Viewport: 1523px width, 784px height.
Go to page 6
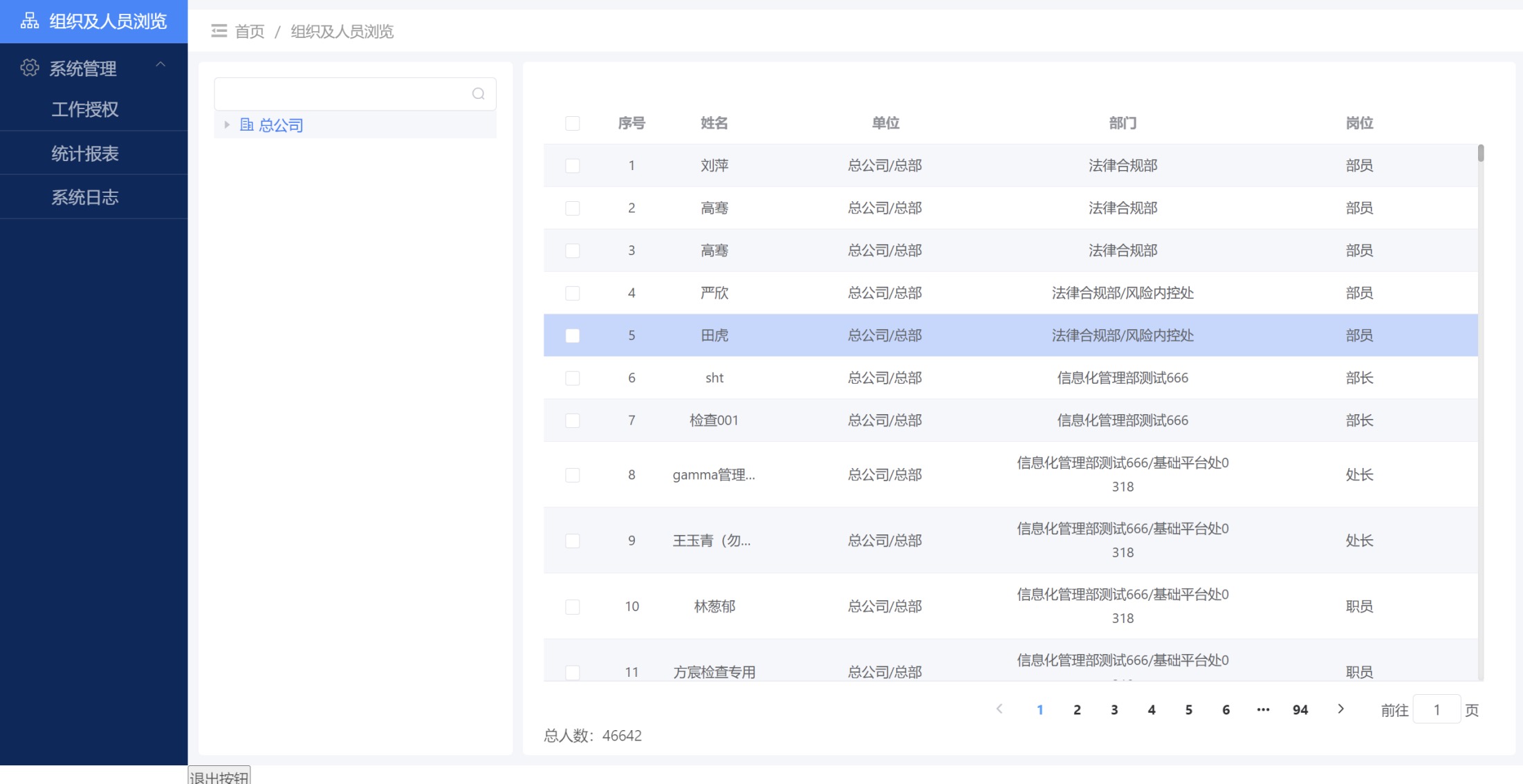(1226, 709)
